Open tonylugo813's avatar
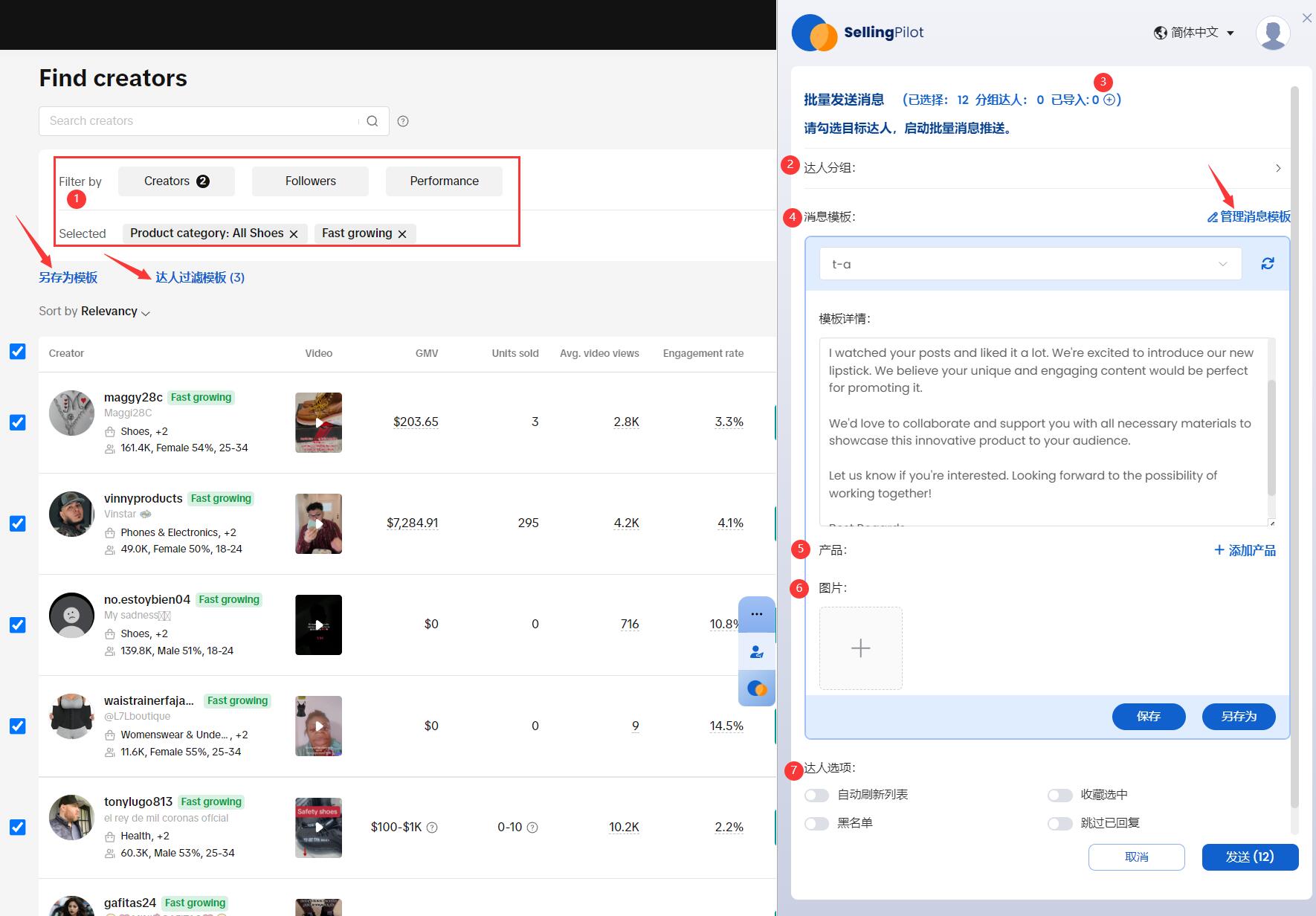Viewport: 1316px width, 916px height. point(71,818)
